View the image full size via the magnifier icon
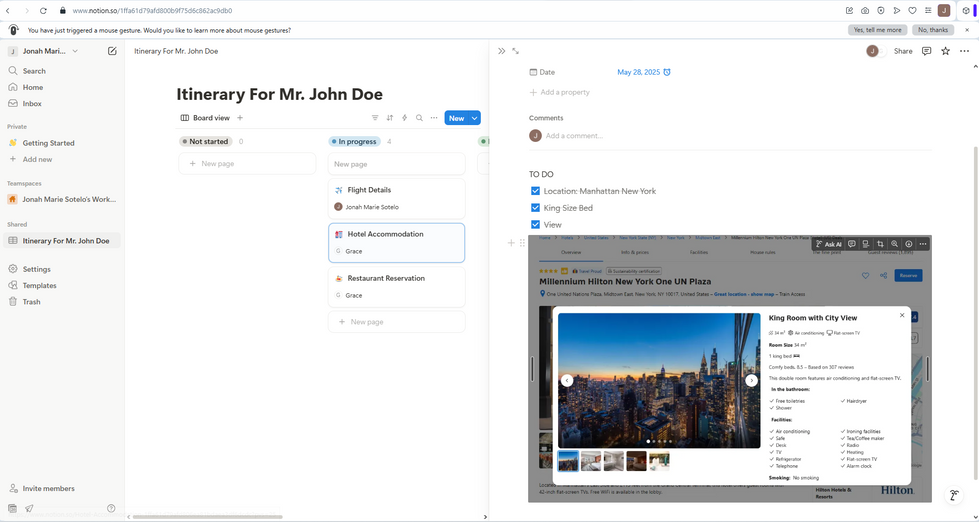The image size is (979, 522). pyautogui.click(x=895, y=244)
